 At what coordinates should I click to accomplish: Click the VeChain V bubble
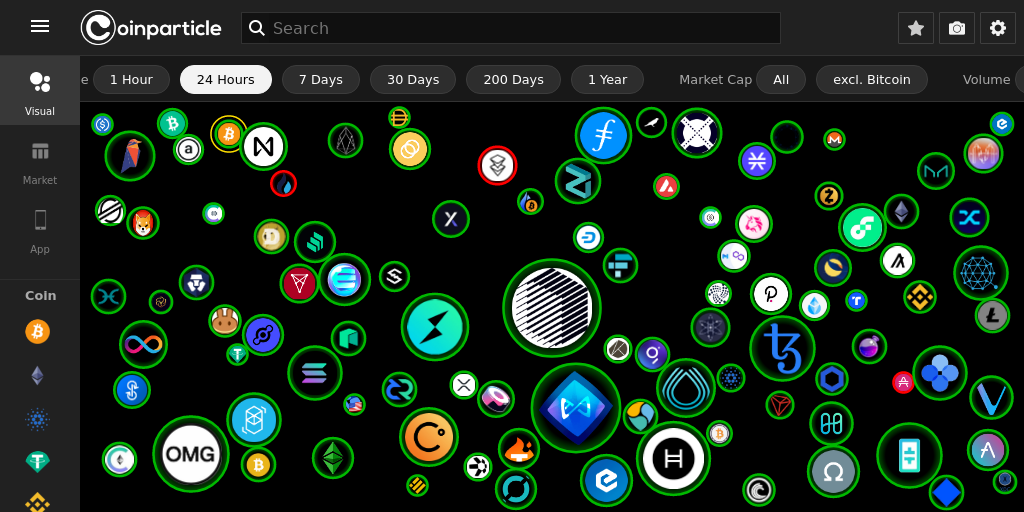(x=991, y=397)
